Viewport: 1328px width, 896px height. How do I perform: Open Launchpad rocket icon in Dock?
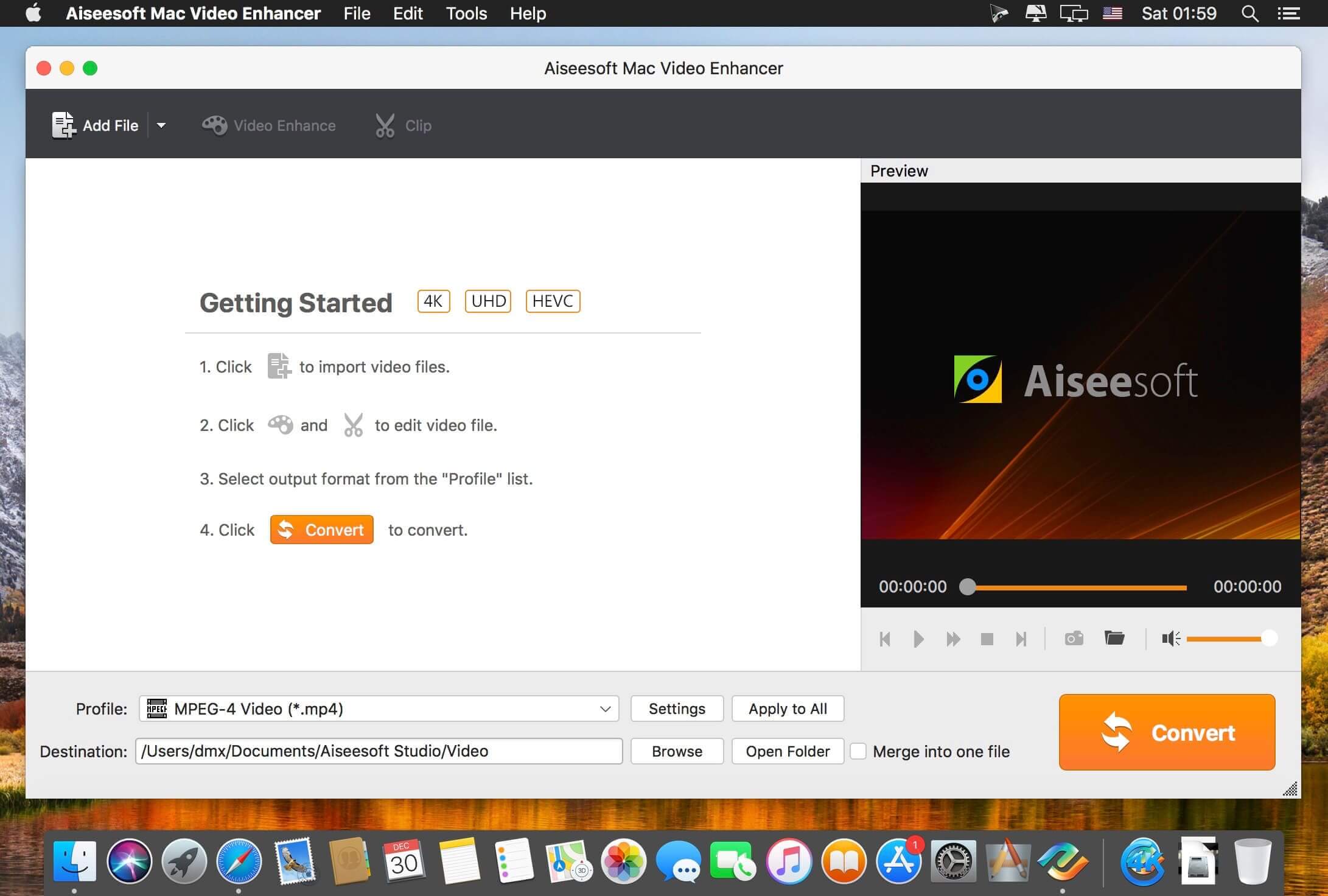184,861
